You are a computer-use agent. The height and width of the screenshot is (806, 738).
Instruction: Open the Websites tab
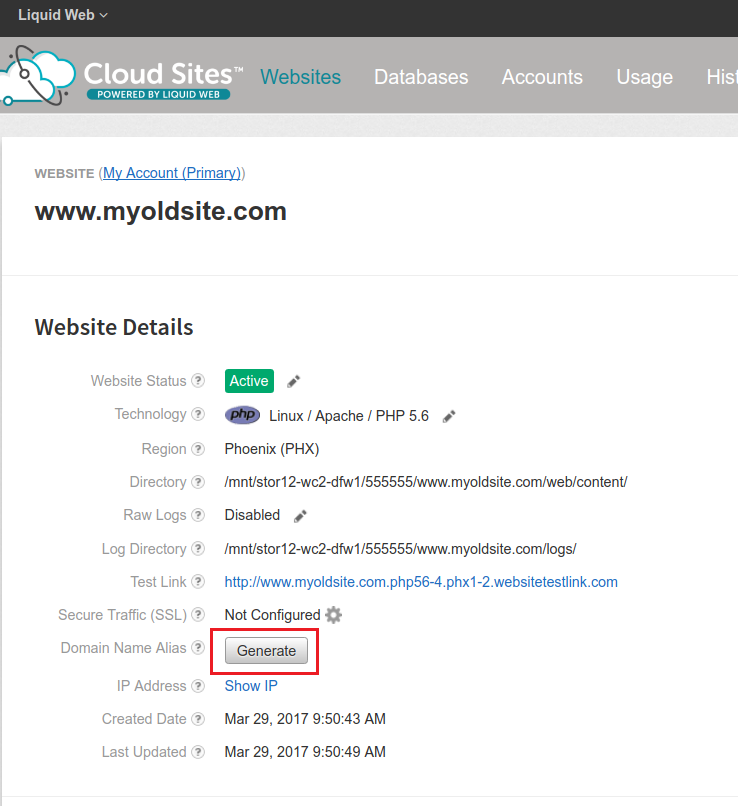pos(300,77)
